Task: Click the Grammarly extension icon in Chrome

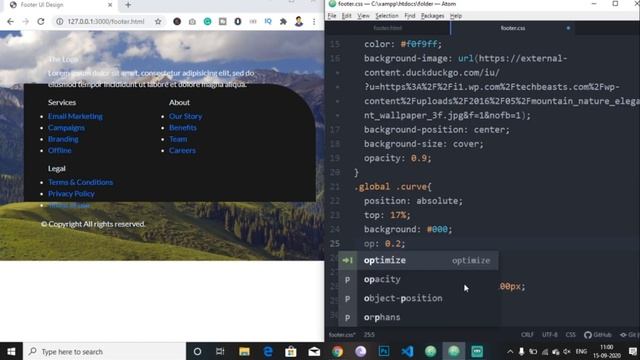Action: pyautogui.click(x=207, y=22)
